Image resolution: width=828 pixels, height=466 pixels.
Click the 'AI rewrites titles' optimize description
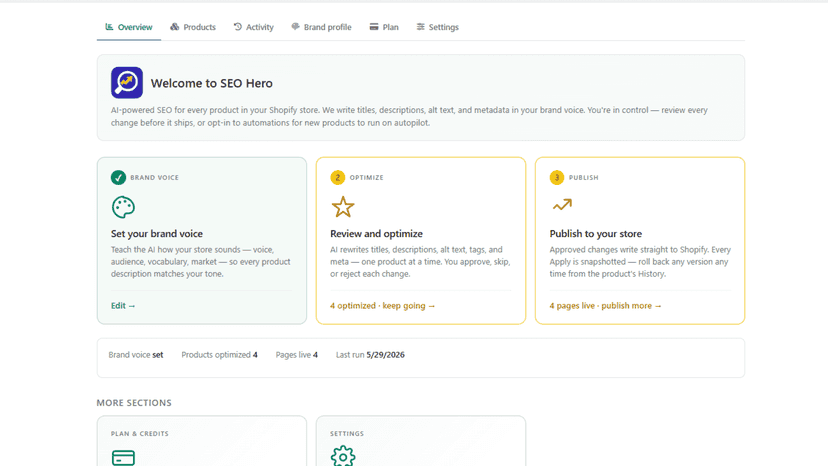420,262
